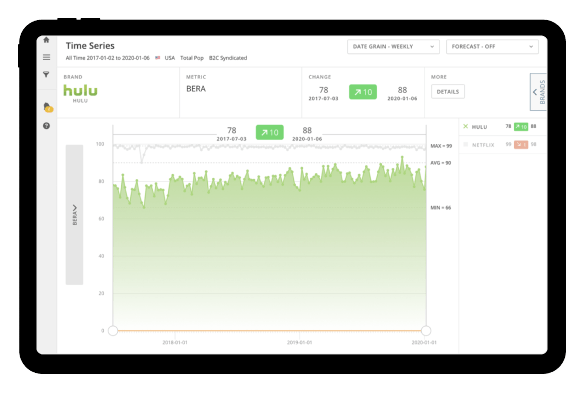Open the filter funnel icon
The width and height of the screenshot is (588, 396).
(x=46, y=74)
